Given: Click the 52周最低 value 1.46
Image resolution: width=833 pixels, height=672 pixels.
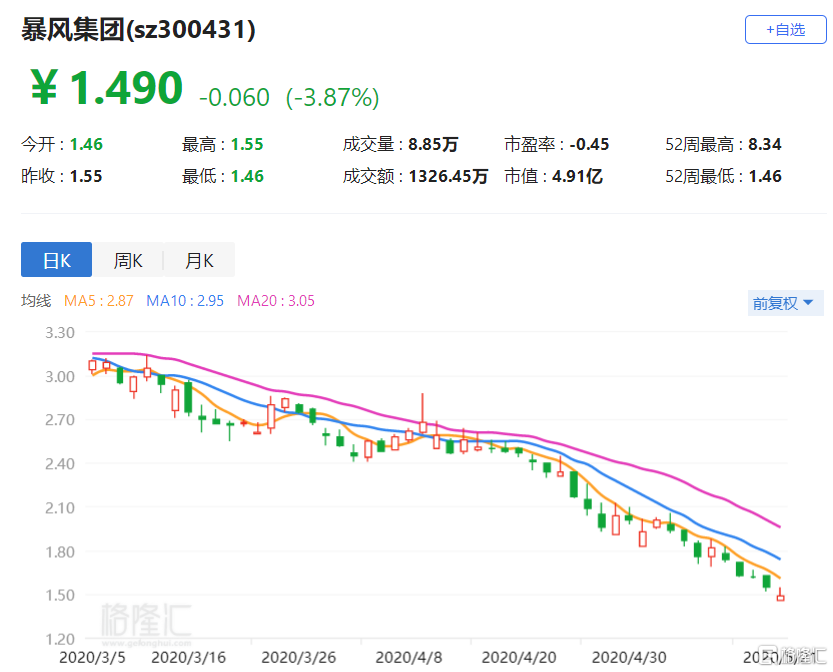Looking at the screenshot, I should point(765,176).
